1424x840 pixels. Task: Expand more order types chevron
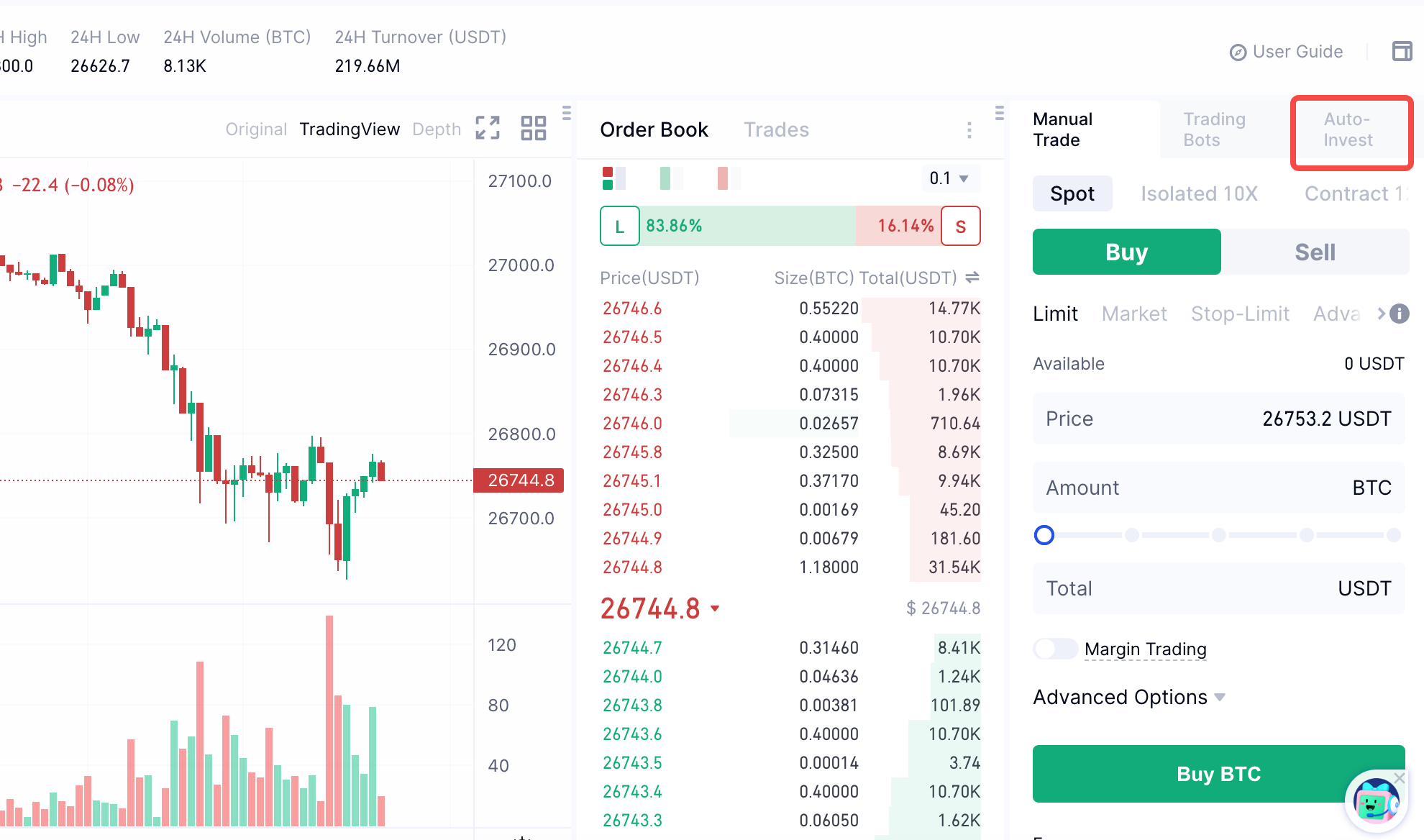coord(1381,314)
